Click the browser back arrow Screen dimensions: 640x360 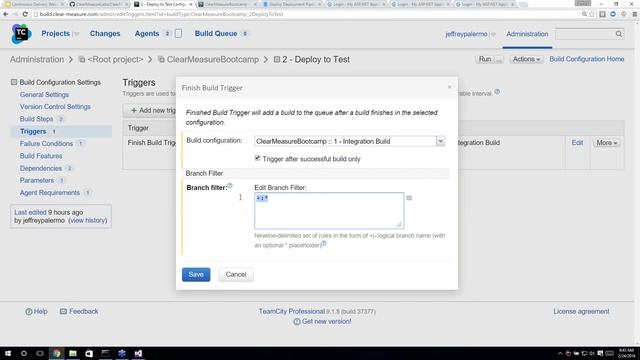(x=6, y=14)
